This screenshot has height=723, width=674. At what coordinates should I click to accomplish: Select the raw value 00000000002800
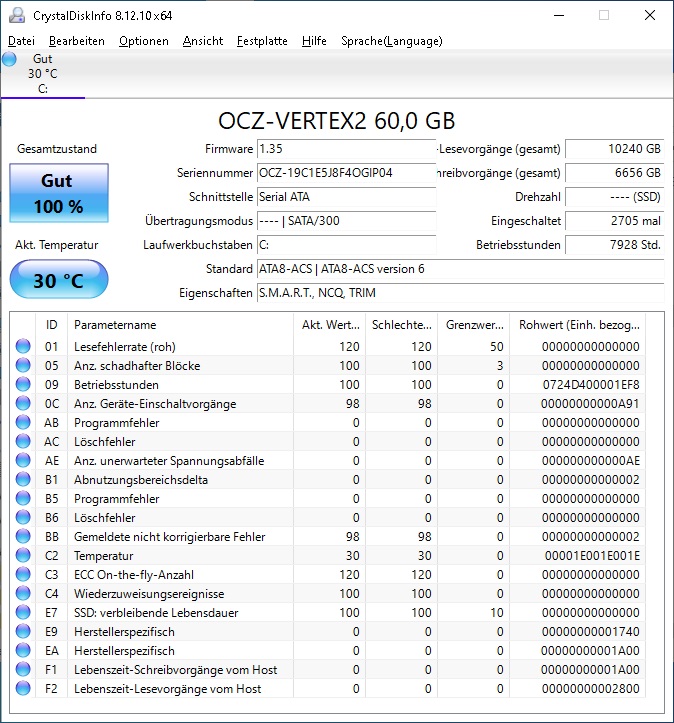591,689
